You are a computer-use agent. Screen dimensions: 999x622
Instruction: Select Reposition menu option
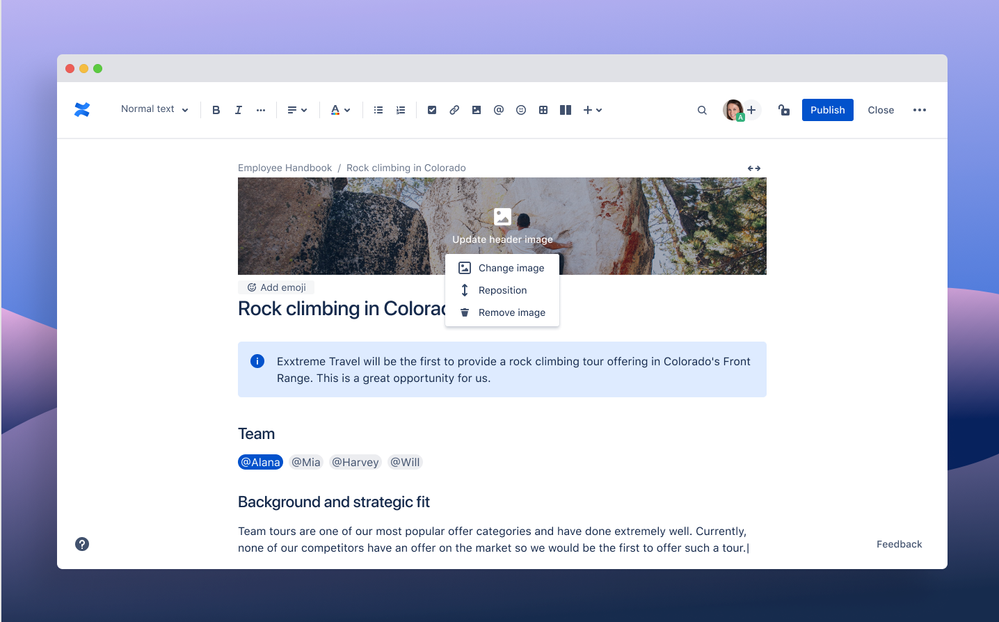(502, 290)
